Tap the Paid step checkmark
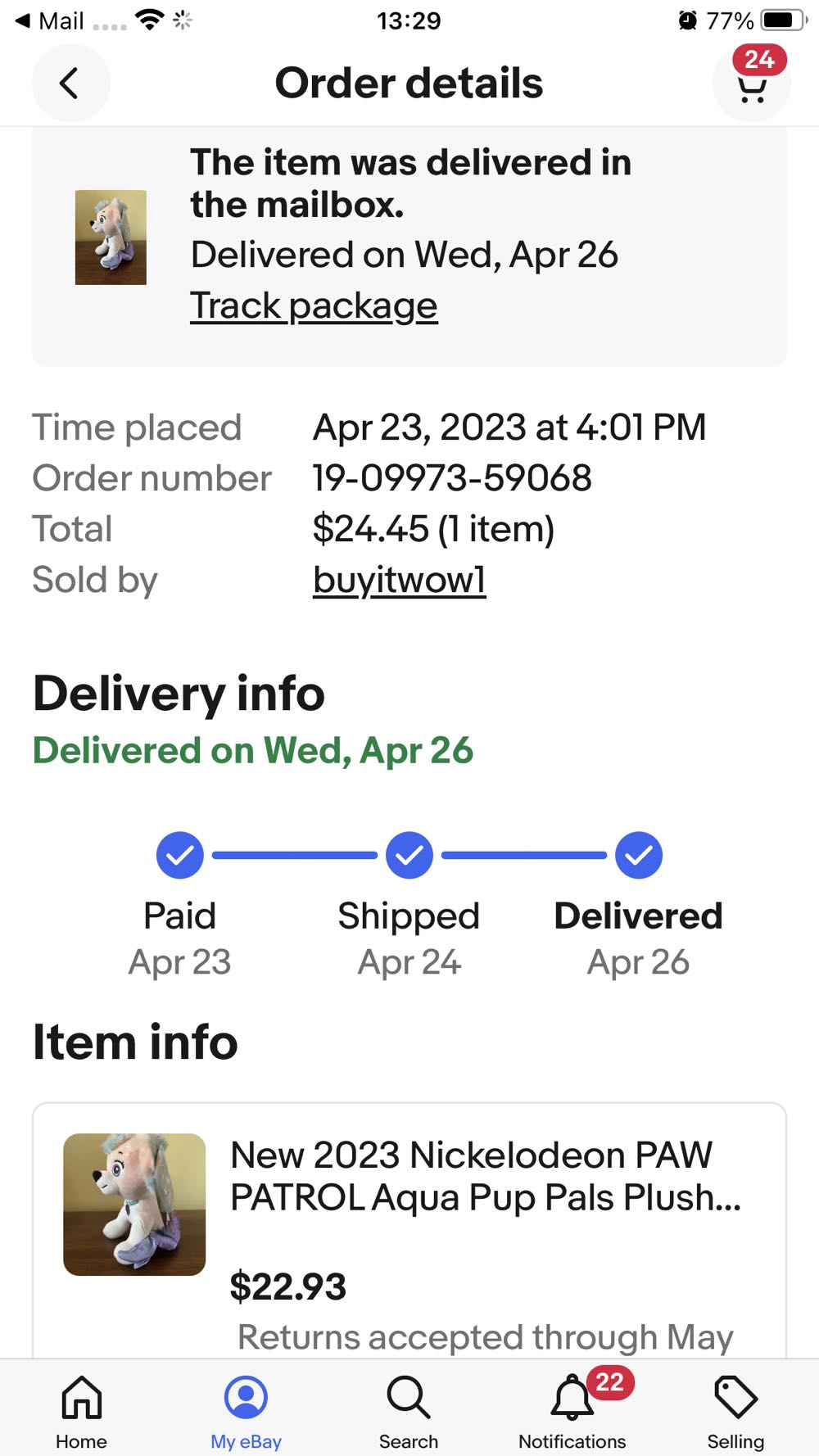The height and width of the screenshot is (1456, 819). point(180,855)
